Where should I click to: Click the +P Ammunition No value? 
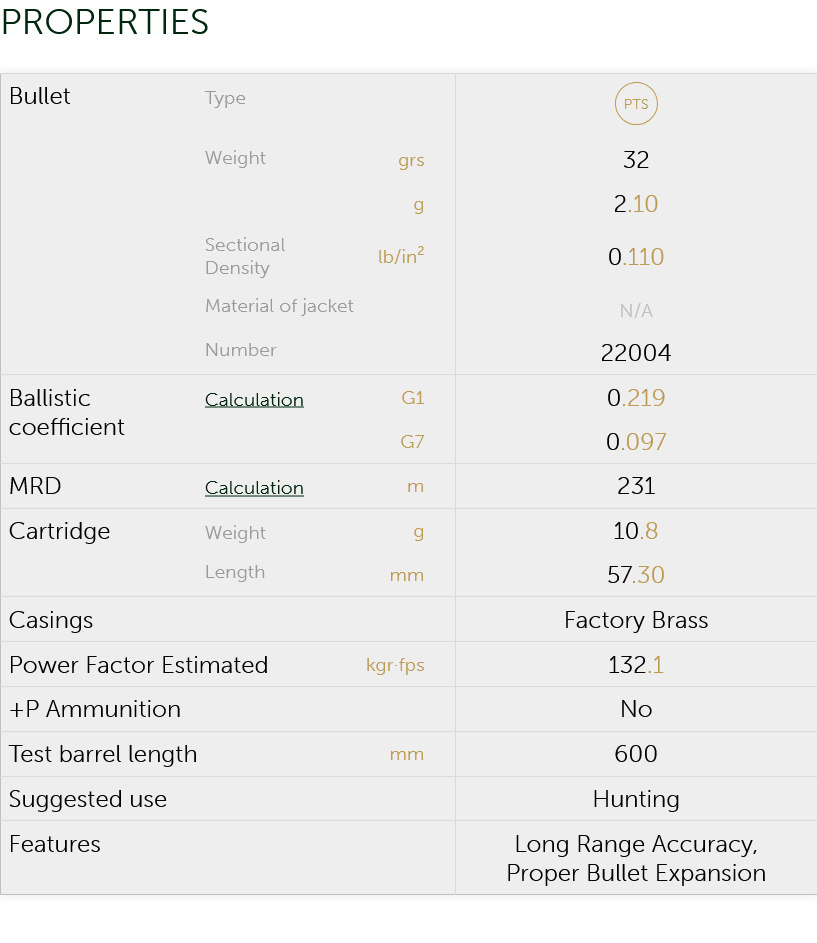636,709
